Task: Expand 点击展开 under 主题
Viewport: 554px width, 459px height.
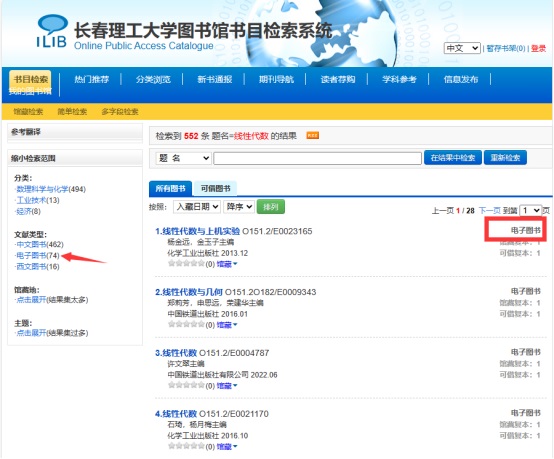Action: click(31, 333)
